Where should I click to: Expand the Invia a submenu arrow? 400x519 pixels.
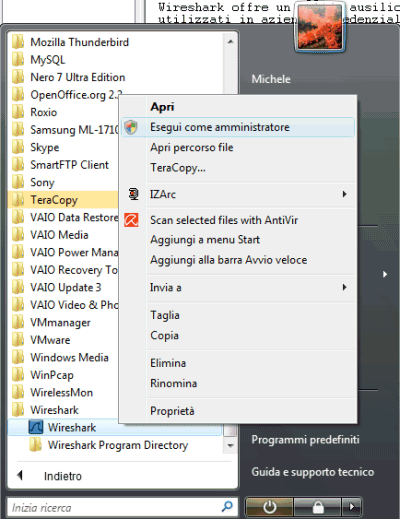(345, 287)
